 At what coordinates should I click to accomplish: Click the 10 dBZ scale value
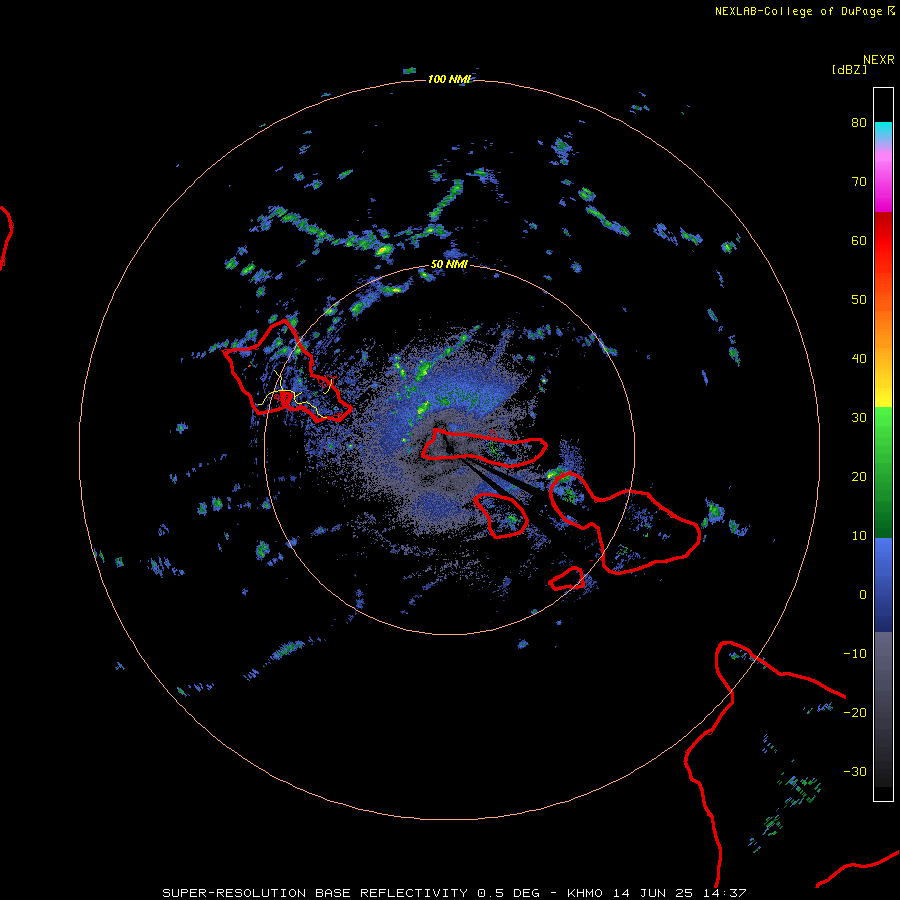click(x=859, y=536)
